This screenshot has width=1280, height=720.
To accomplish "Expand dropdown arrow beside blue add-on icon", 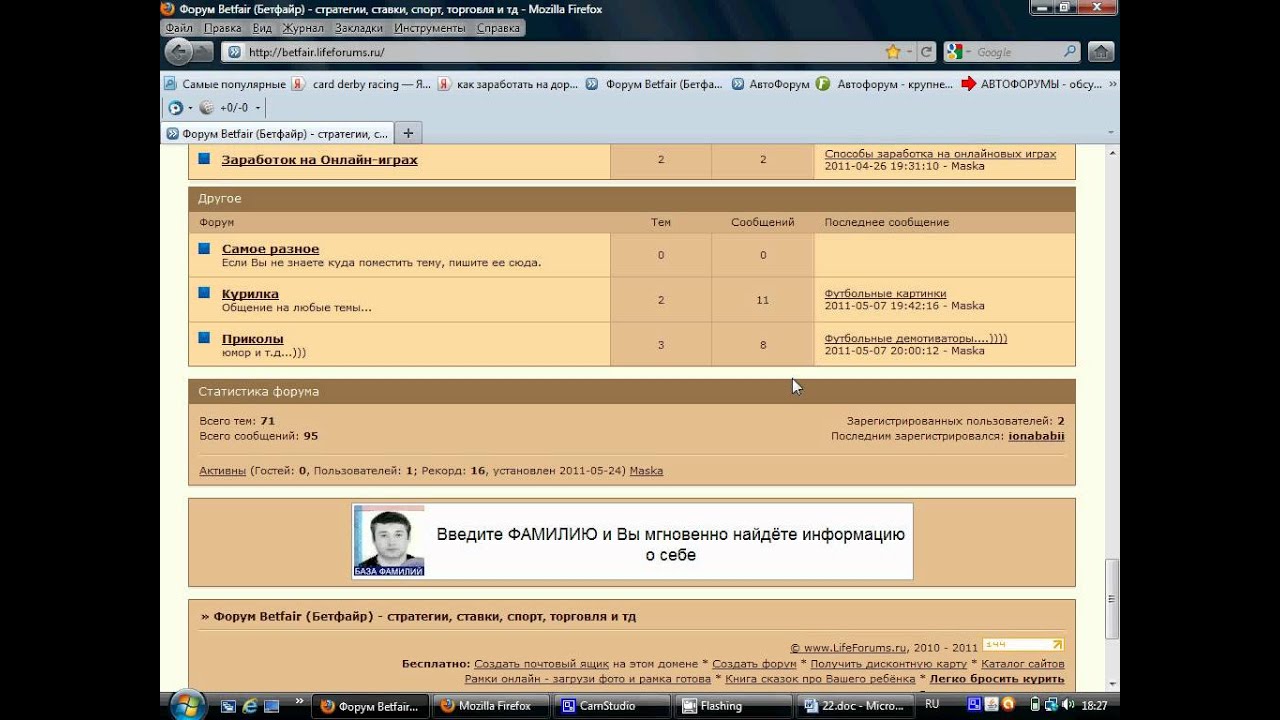I will 190,108.
